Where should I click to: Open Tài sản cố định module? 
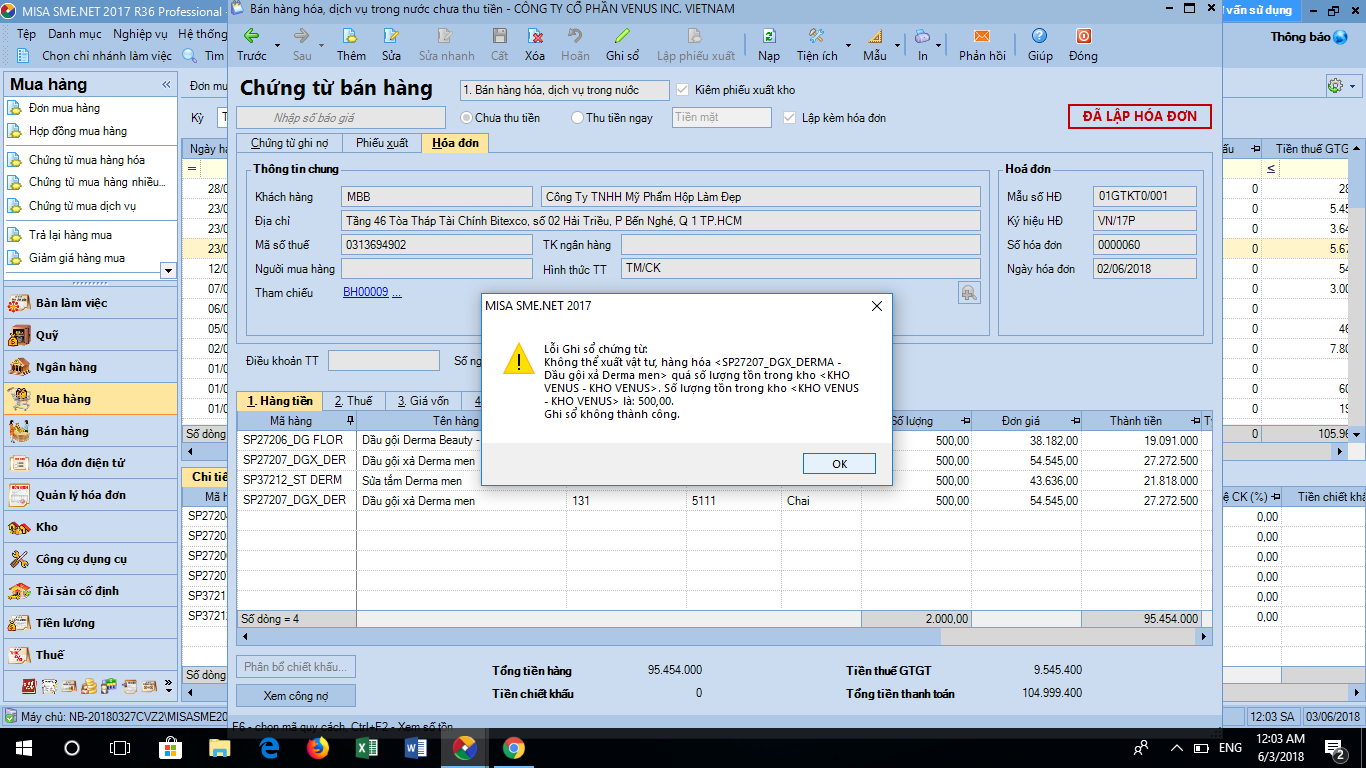point(90,591)
